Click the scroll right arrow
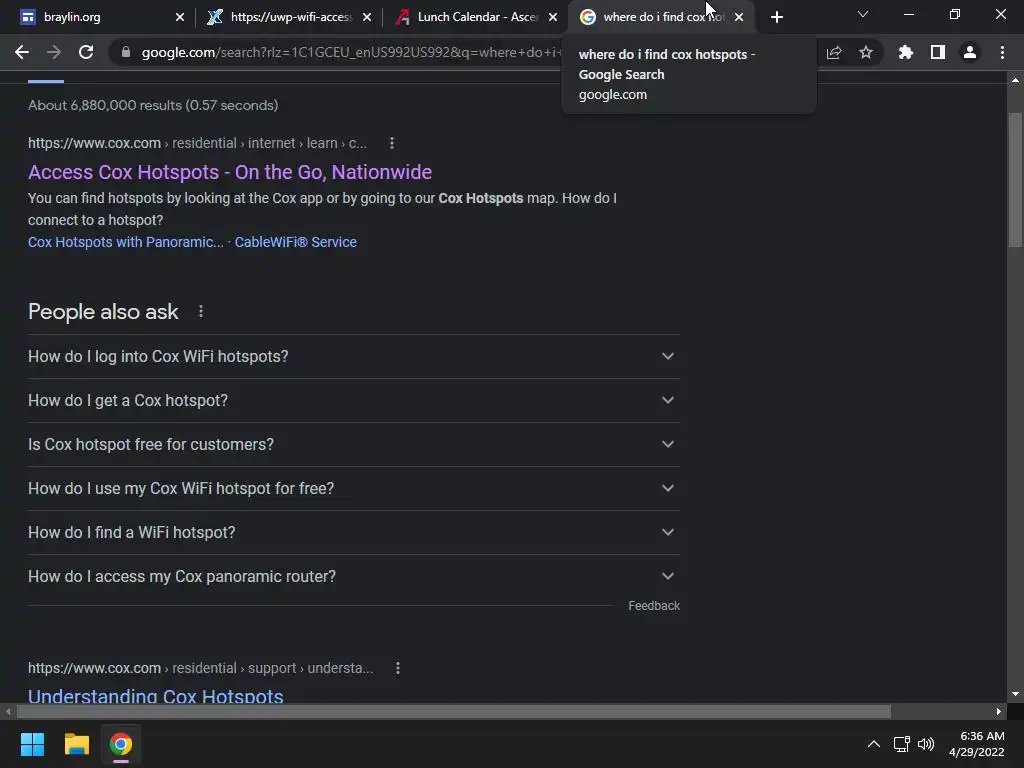The image size is (1024, 768). 999,711
